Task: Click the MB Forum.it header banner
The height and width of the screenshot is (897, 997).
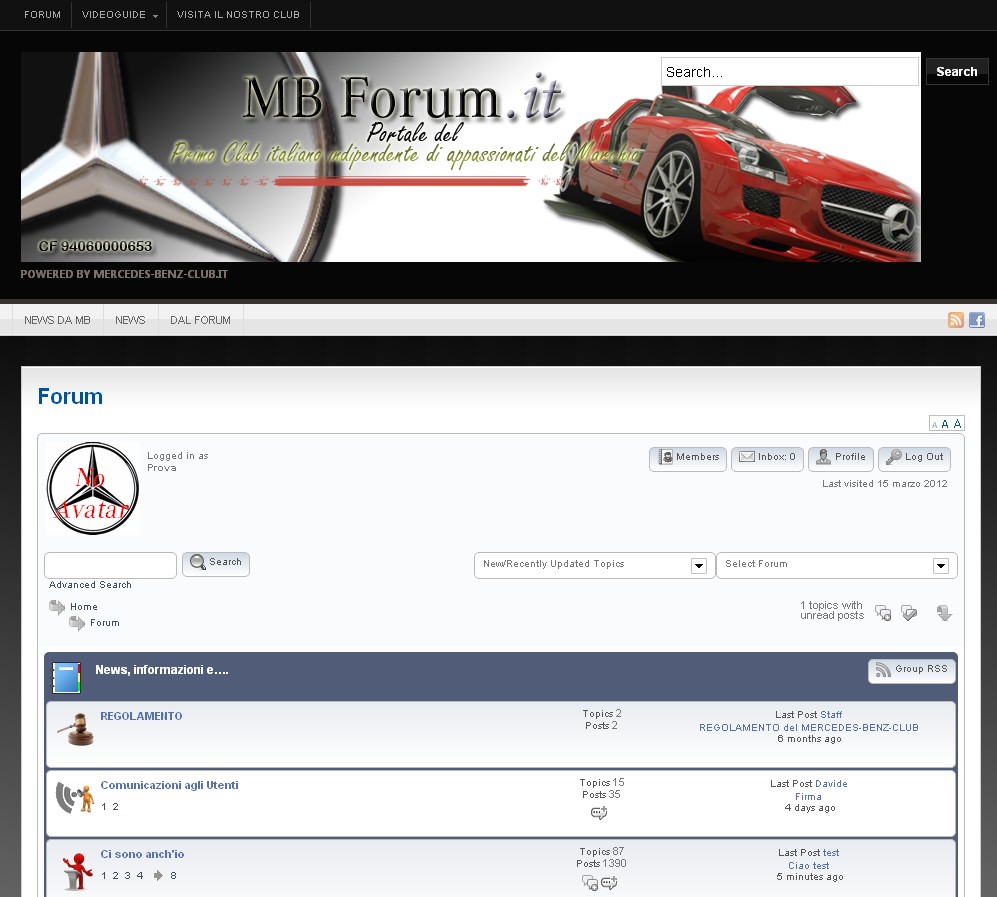Action: [471, 156]
